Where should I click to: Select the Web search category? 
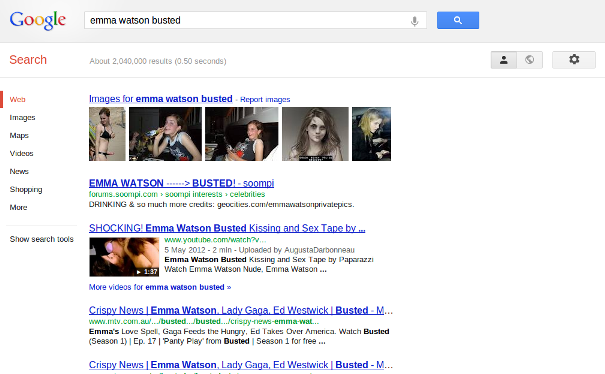17,100
